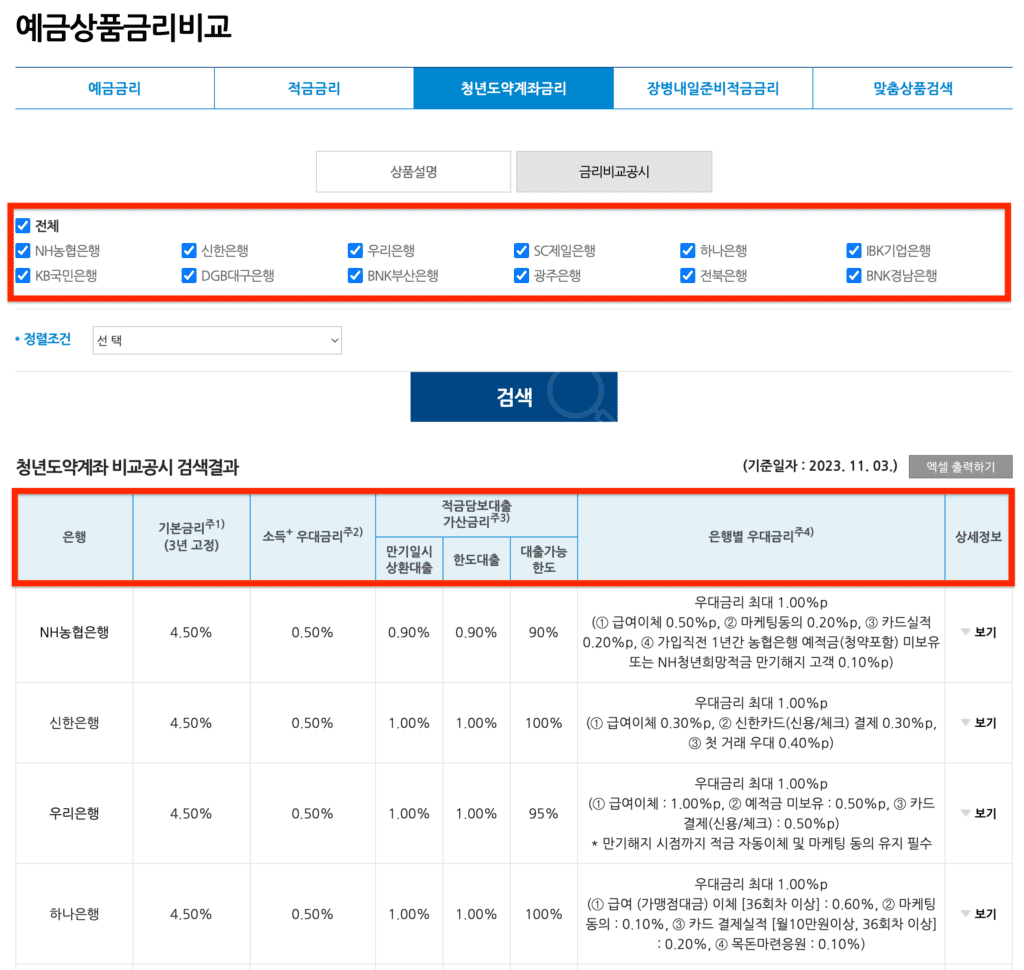Show the 상품설명 sub-tab
The height and width of the screenshot is (970, 1024).
point(413,172)
